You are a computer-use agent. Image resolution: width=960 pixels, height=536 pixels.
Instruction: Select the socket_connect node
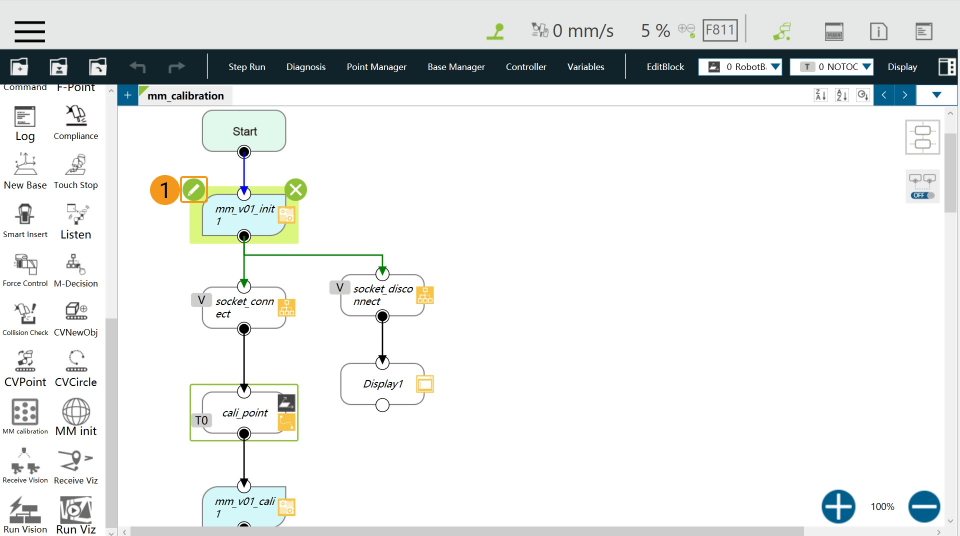point(244,308)
